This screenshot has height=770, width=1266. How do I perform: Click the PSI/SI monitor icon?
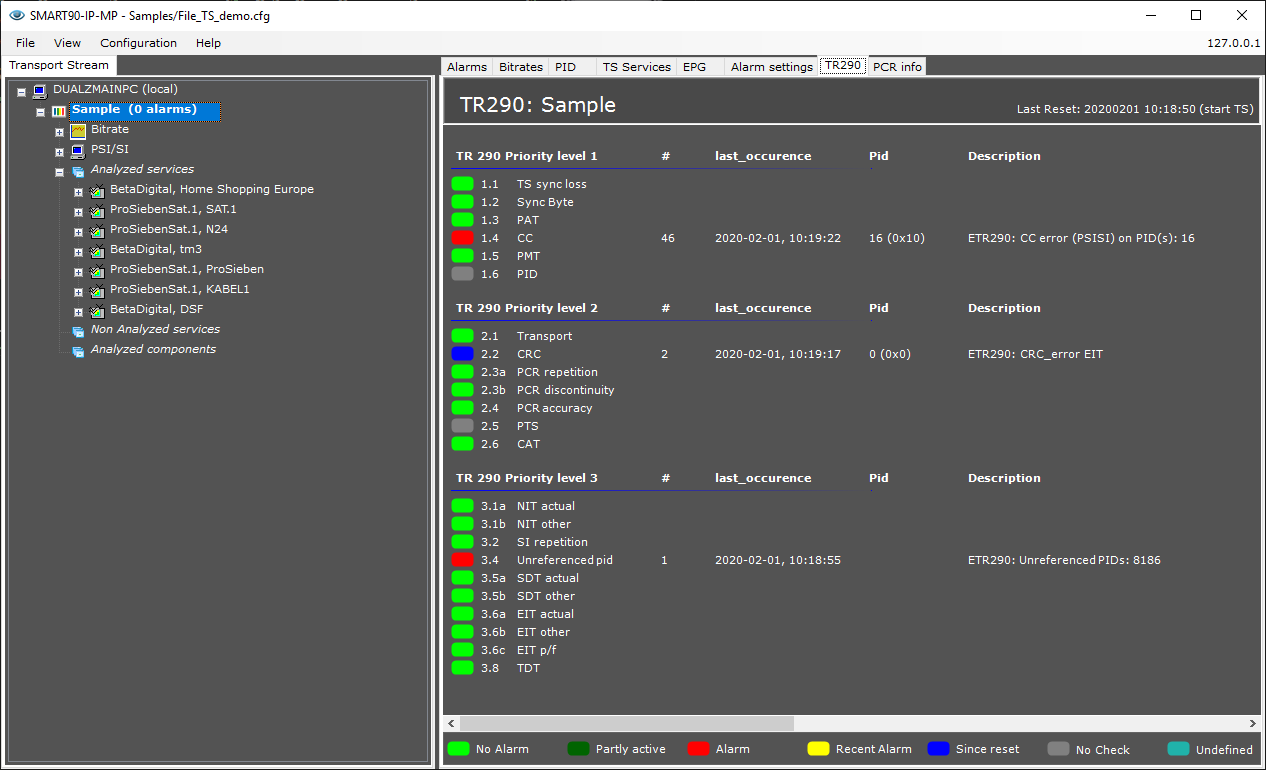click(x=78, y=150)
